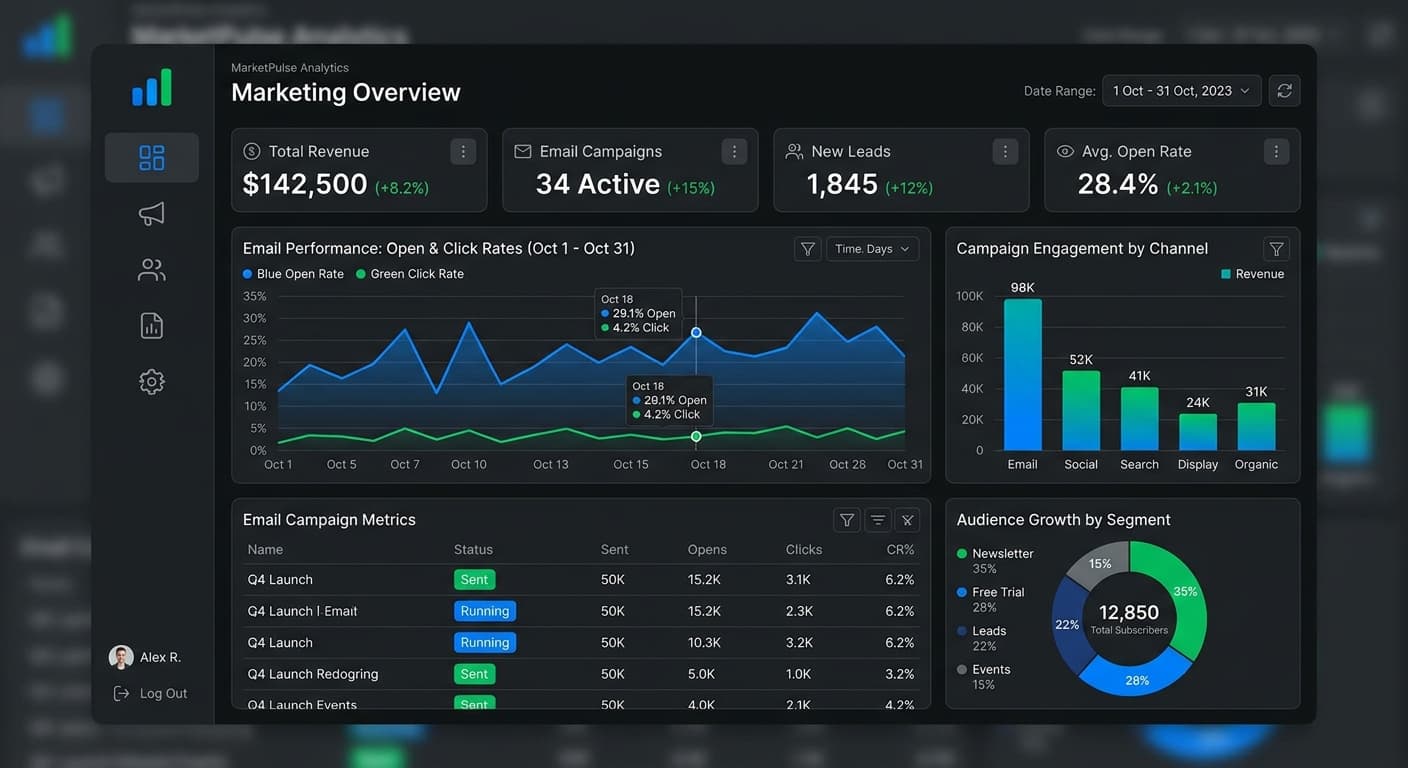
Task: Toggle the Blue Open Rate legend
Action: coord(293,273)
